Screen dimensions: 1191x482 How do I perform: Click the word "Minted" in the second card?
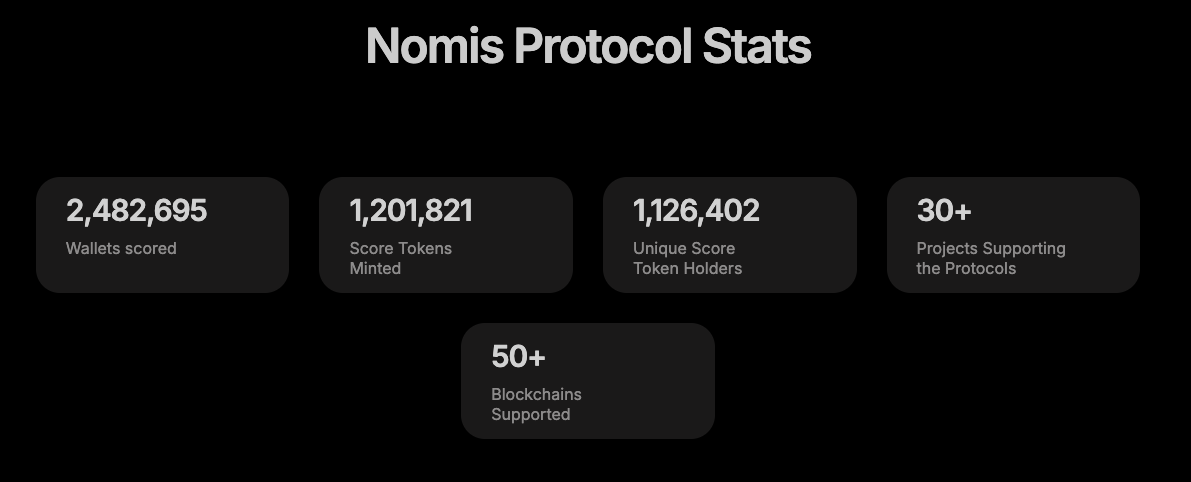click(375, 268)
